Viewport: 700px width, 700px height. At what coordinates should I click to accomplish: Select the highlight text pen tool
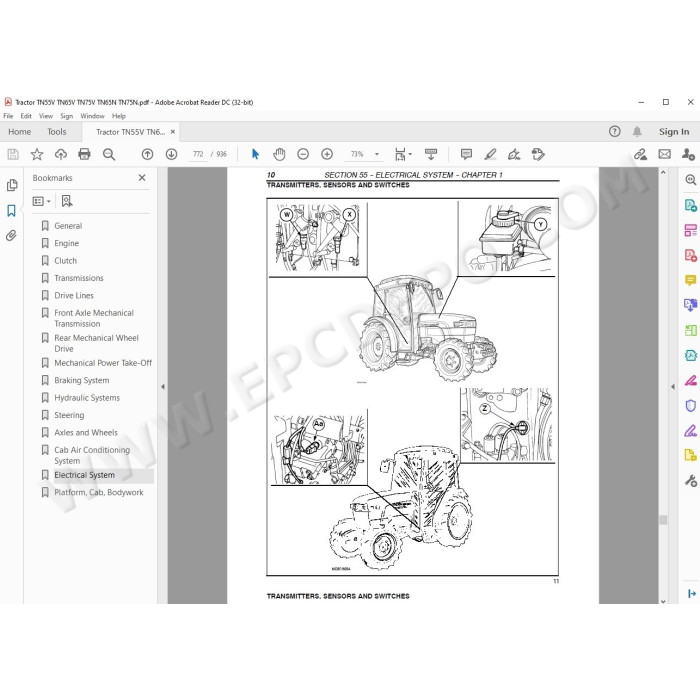tap(490, 154)
